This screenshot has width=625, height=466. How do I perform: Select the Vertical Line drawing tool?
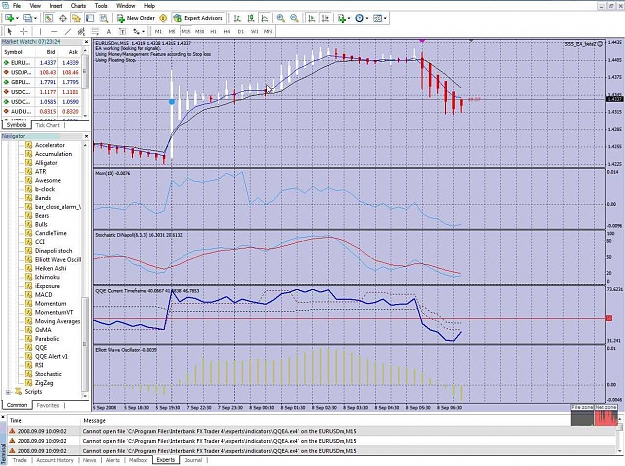pos(40,31)
